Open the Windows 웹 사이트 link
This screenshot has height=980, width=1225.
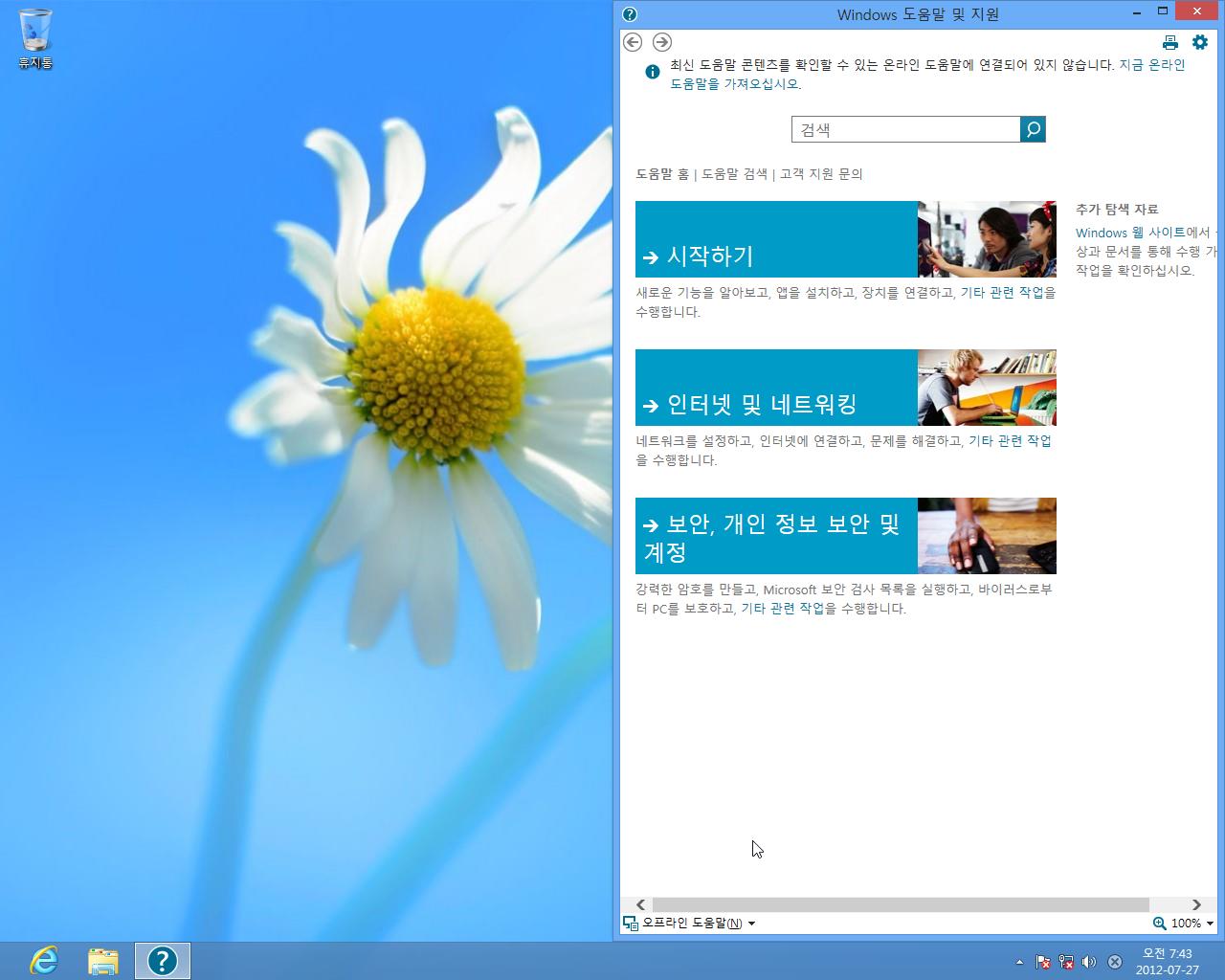click(x=1130, y=233)
